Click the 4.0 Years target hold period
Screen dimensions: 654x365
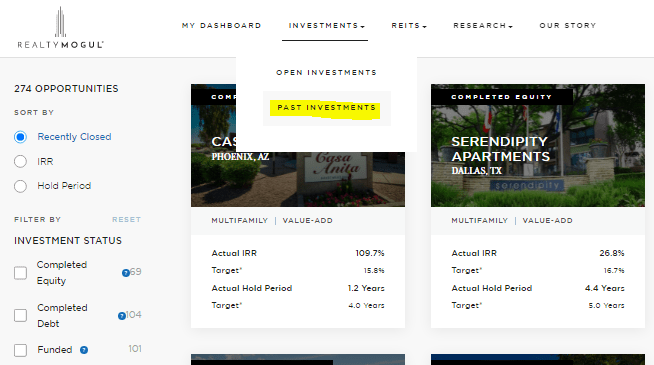366,306
